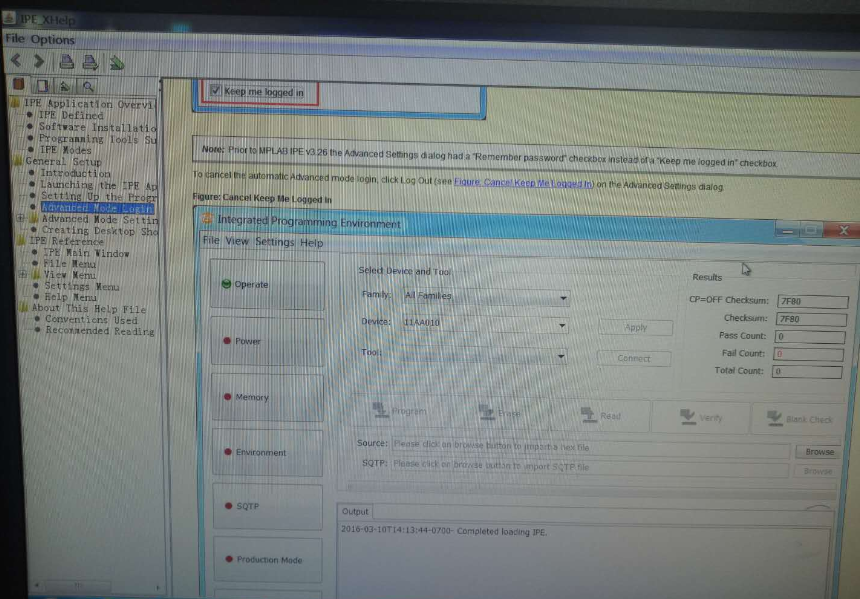Open the Software Installation topic
The height and width of the screenshot is (599, 860).
tap(98, 127)
